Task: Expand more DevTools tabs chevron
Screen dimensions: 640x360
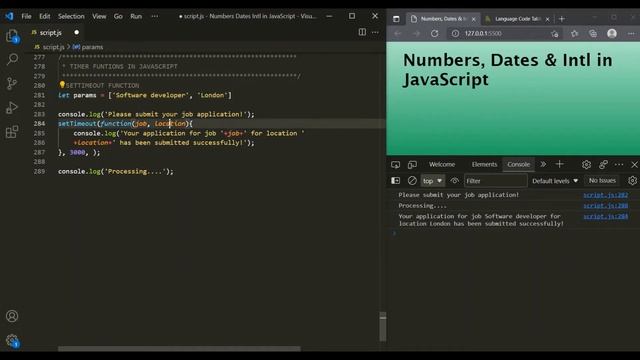Action: (x=543, y=164)
